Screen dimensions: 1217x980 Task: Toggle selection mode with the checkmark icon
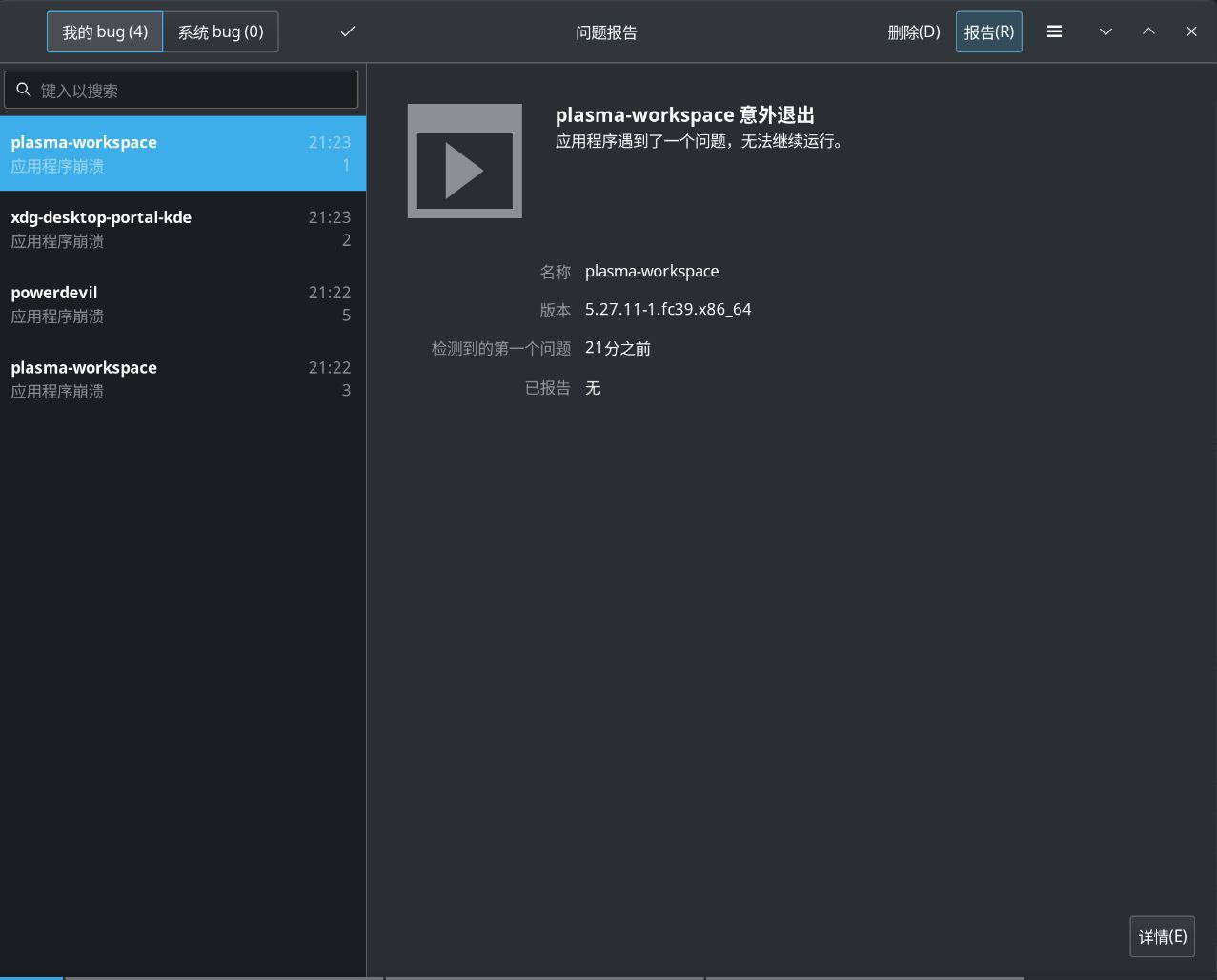click(348, 31)
